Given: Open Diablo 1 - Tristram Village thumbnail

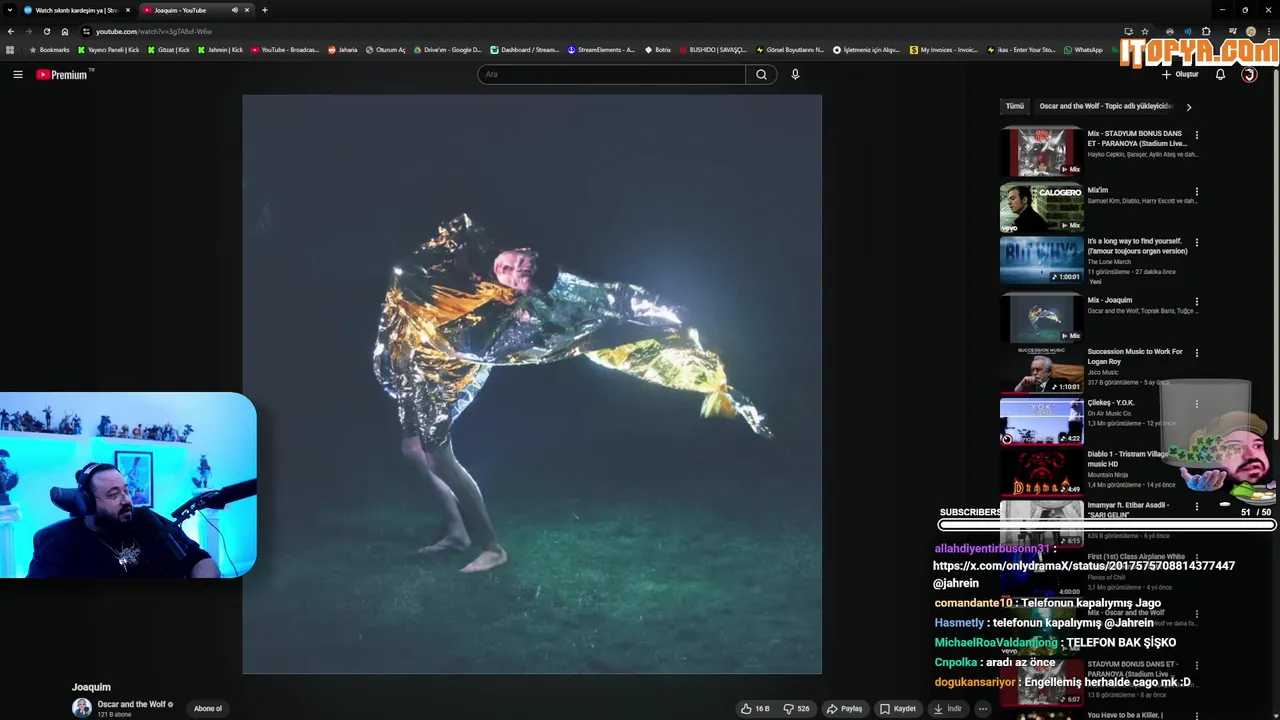Looking at the screenshot, I should 1041,472.
